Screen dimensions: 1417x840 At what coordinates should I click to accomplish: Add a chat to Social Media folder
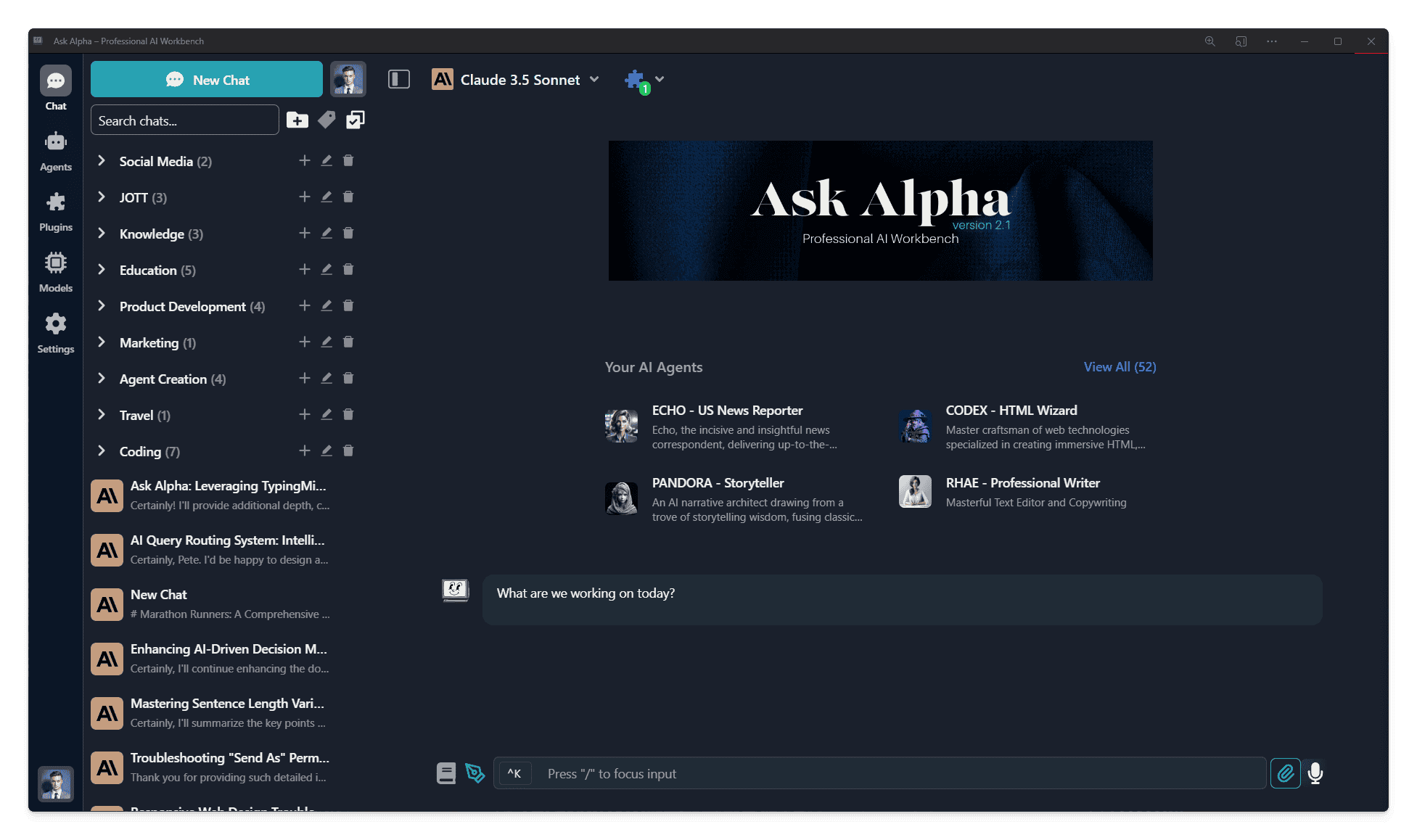pos(305,160)
